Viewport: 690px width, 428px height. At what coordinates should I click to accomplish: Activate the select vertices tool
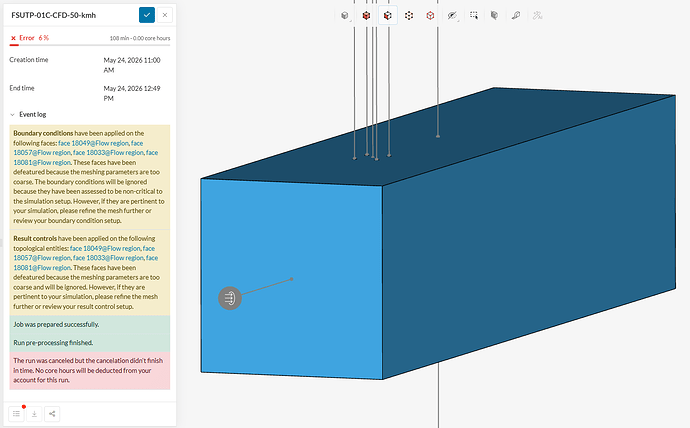430,16
